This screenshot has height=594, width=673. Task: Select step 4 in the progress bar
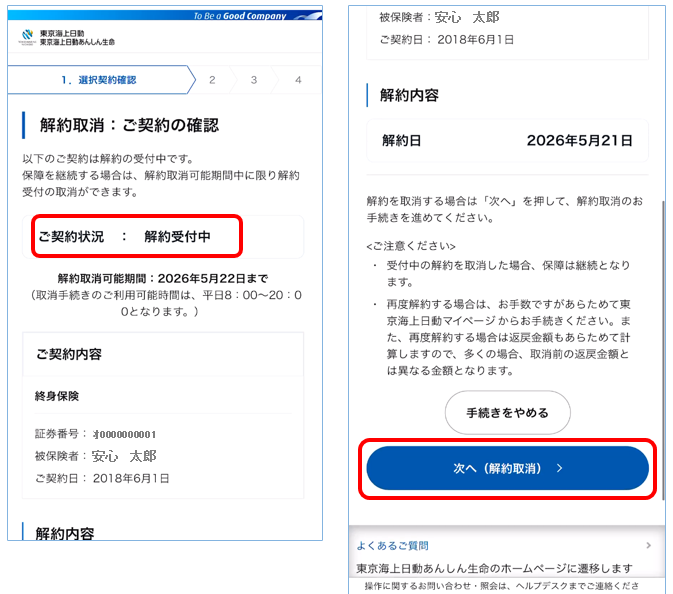click(x=298, y=80)
